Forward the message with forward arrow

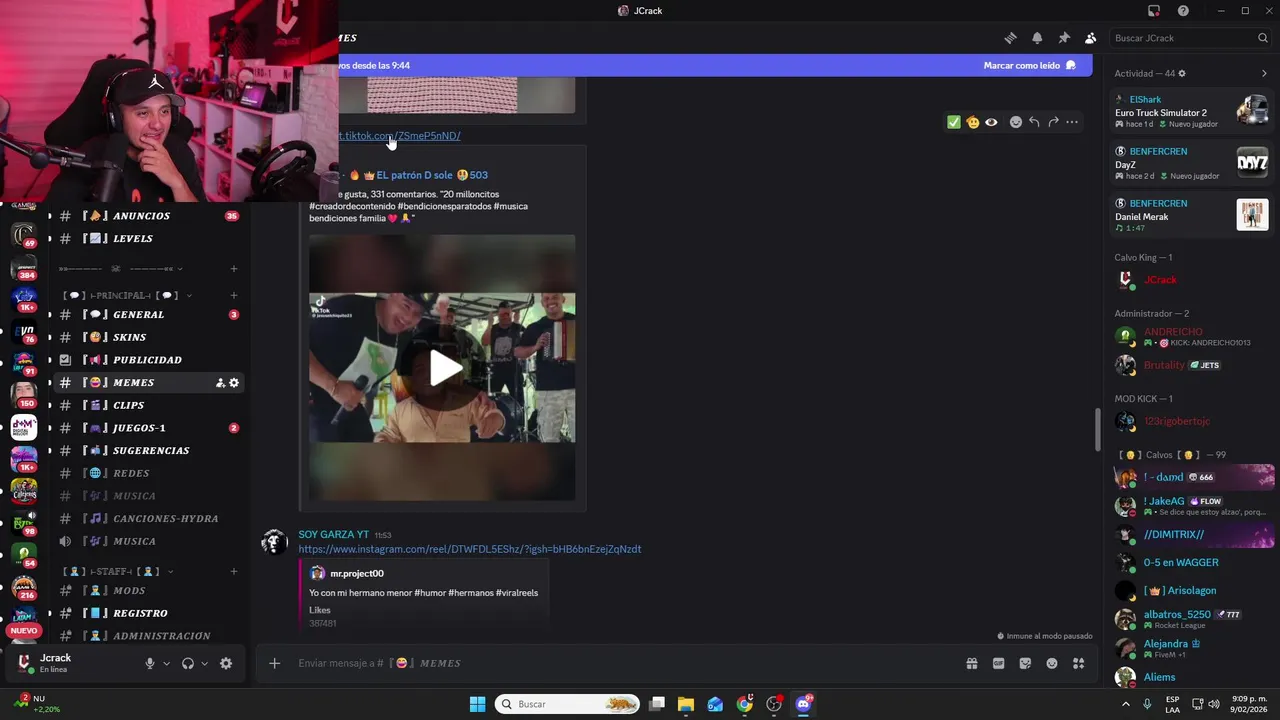pos(1053,122)
